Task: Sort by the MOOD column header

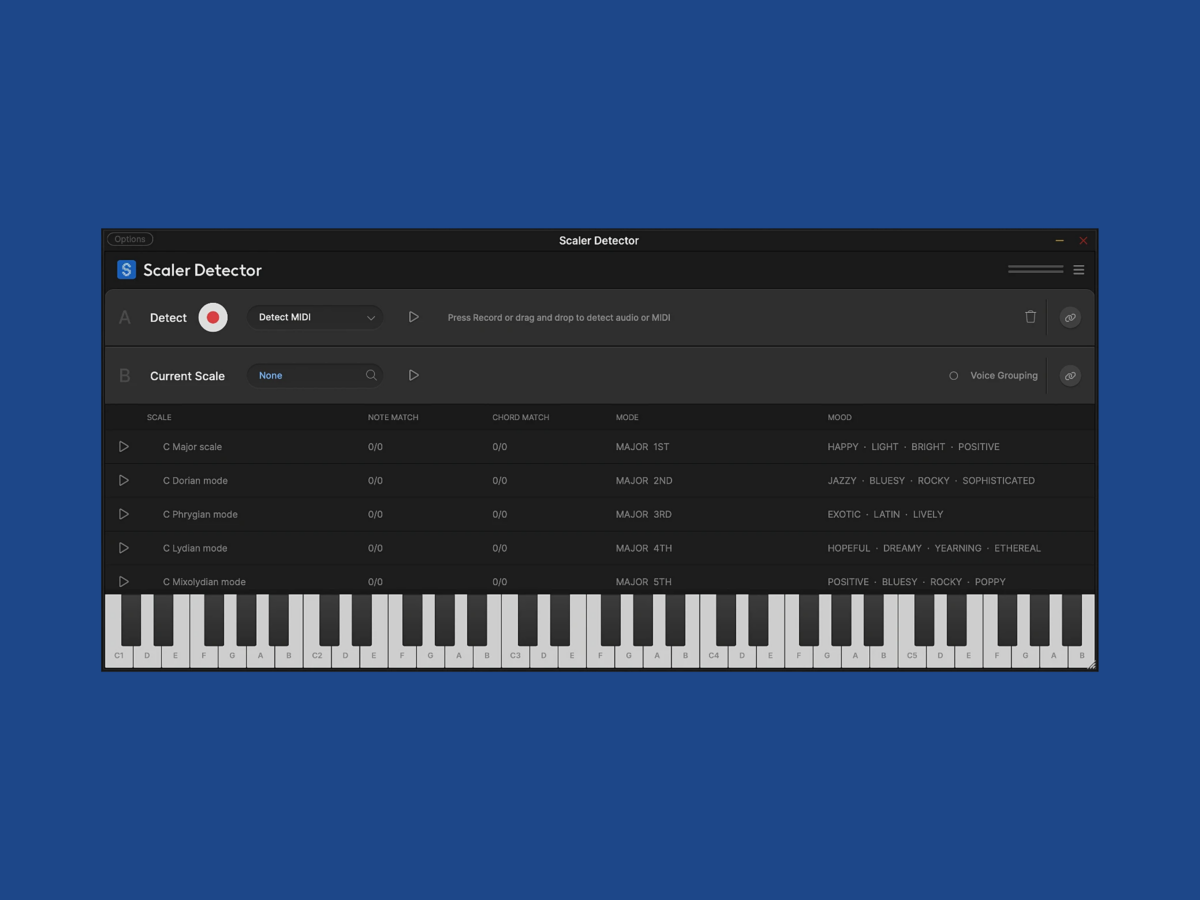Action: (840, 417)
